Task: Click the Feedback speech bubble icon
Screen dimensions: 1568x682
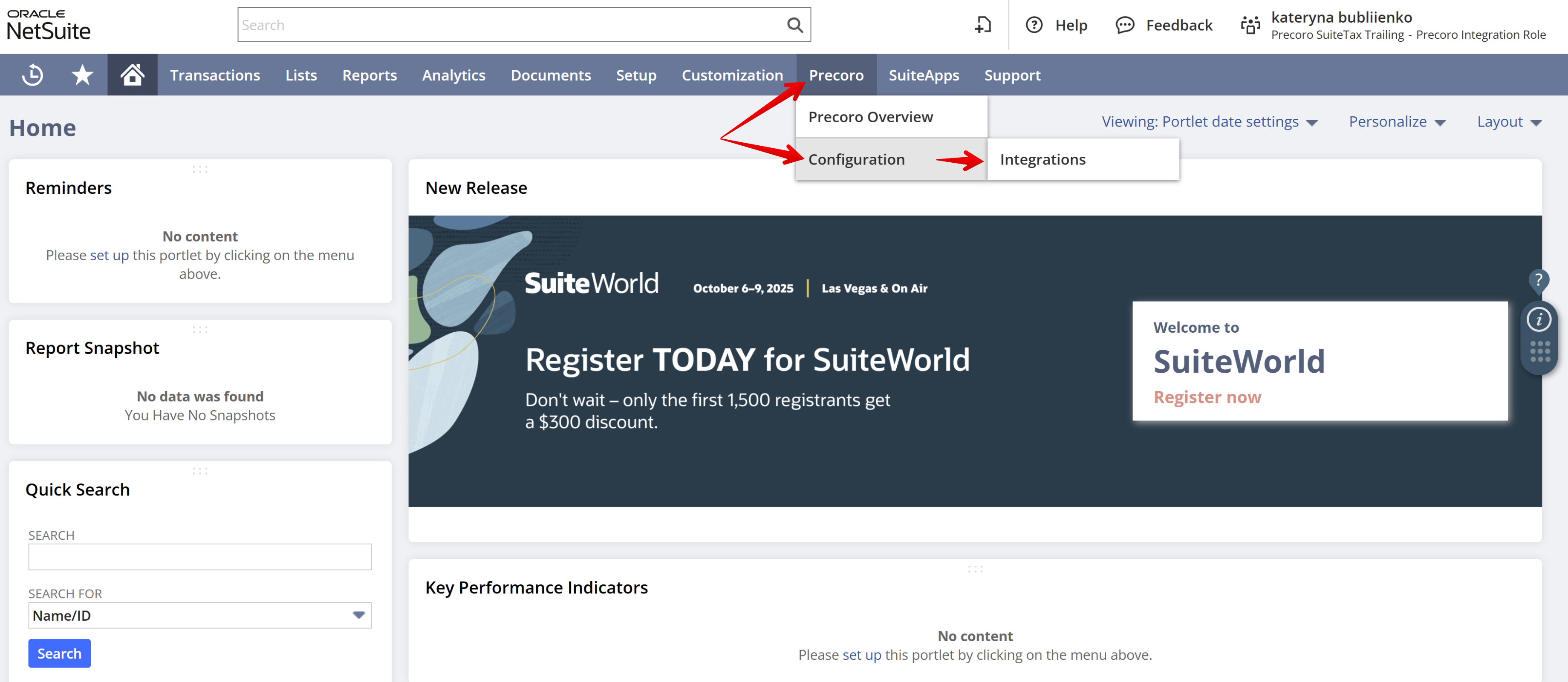Action: 1124,25
